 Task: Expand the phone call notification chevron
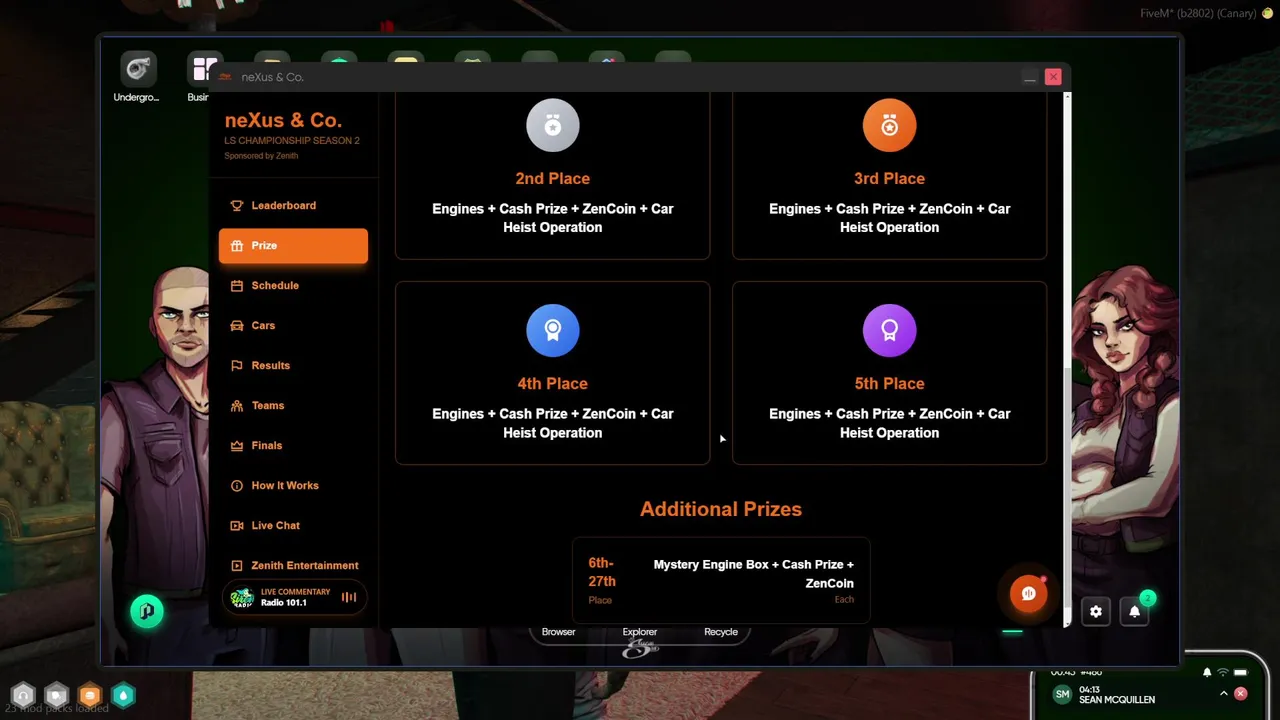pos(1223,694)
